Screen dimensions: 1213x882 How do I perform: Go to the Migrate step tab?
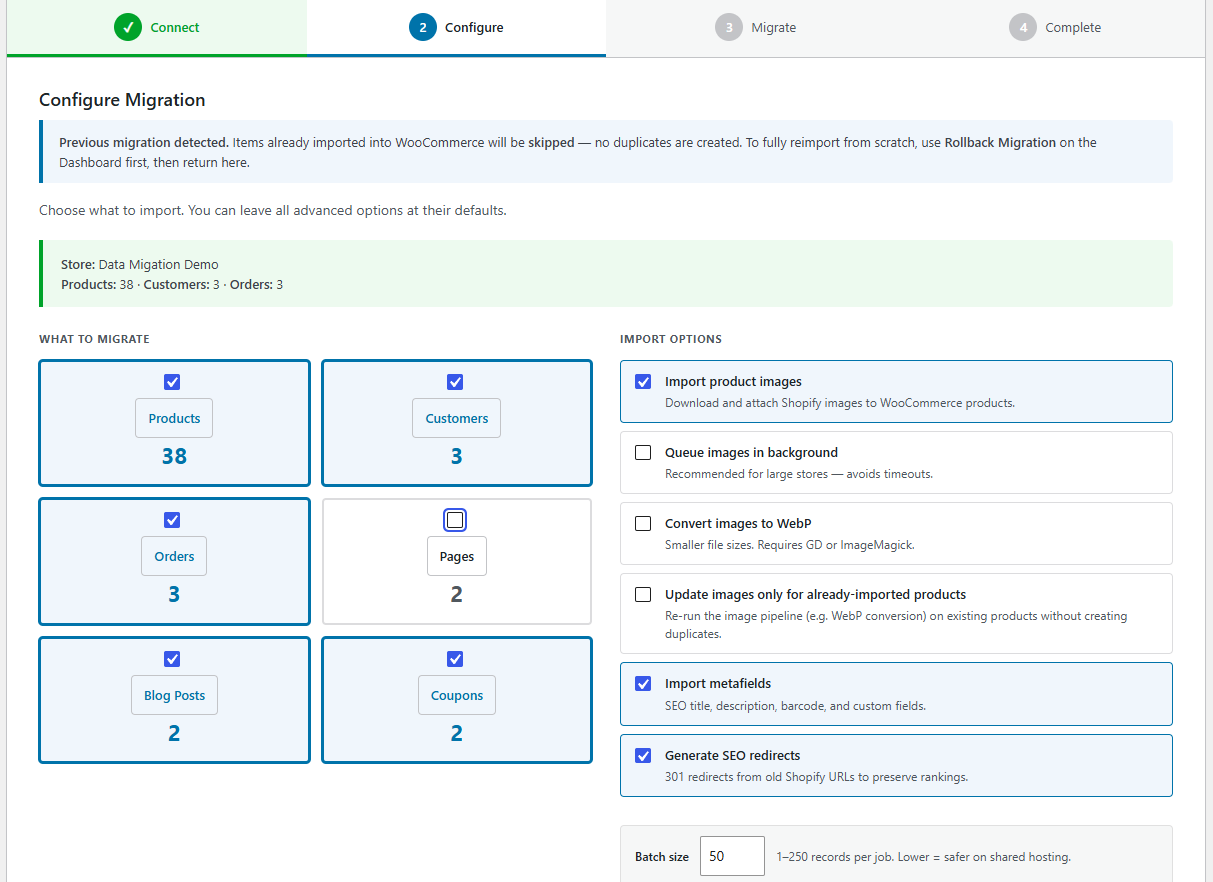[x=755, y=28]
